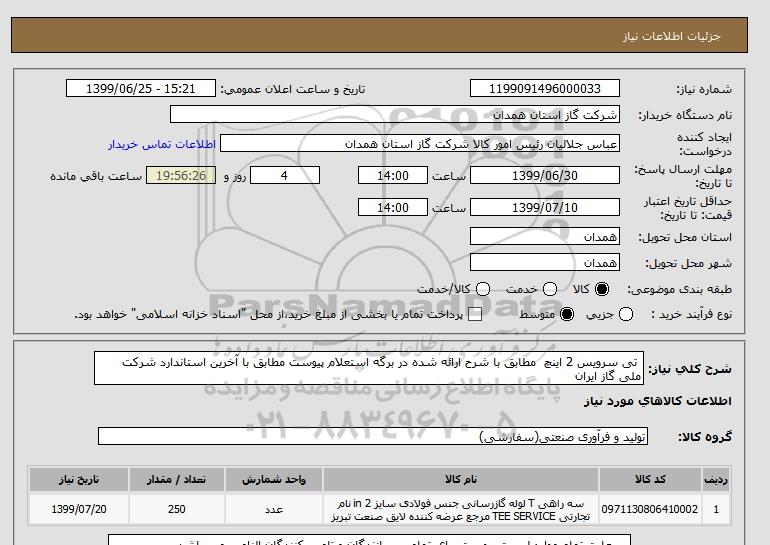Screen dimensions: 770x545
Task: Click the row number cell 1
Action: (x=716, y=510)
